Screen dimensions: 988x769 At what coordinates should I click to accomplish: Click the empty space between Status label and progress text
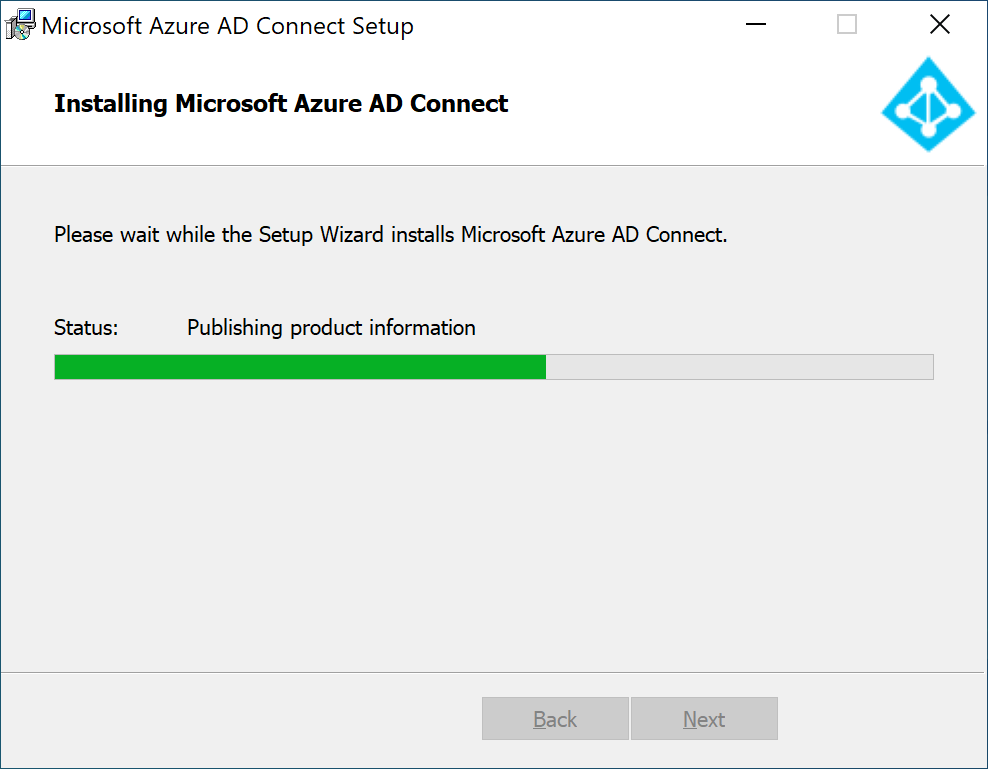(x=152, y=328)
